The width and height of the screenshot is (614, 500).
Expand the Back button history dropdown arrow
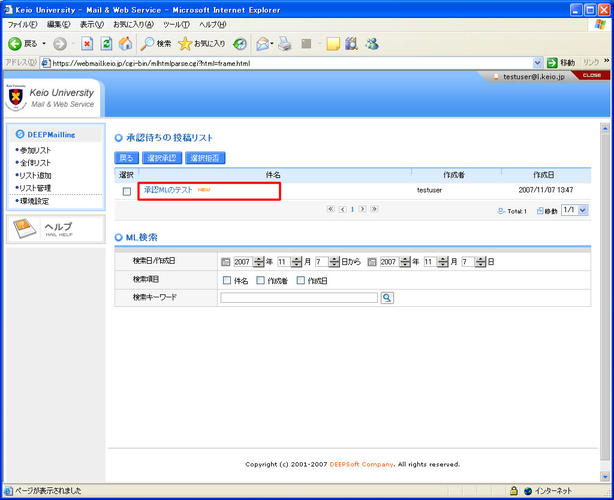[x=43, y=44]
